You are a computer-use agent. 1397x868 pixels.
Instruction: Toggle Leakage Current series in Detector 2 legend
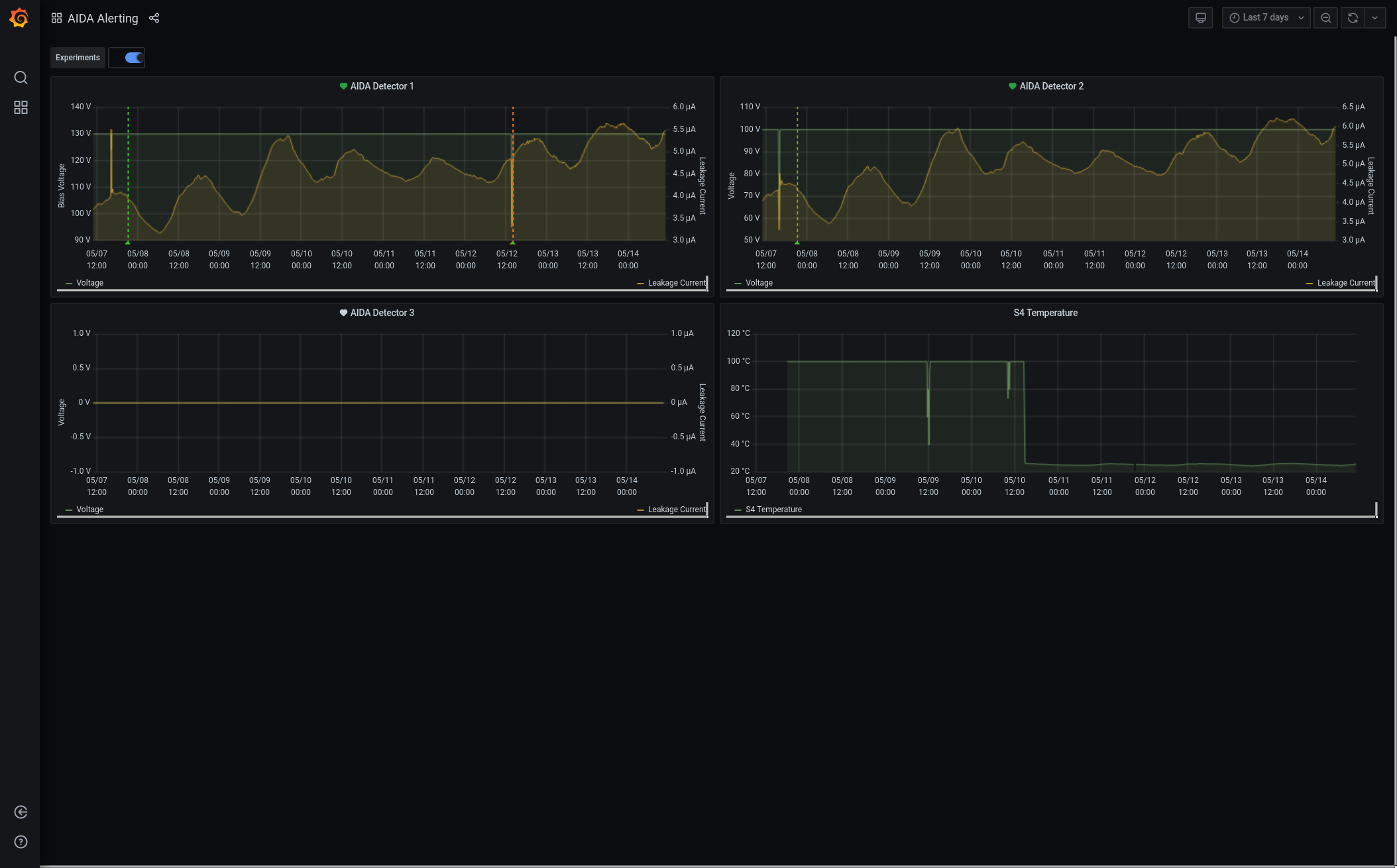(1345, 283)
